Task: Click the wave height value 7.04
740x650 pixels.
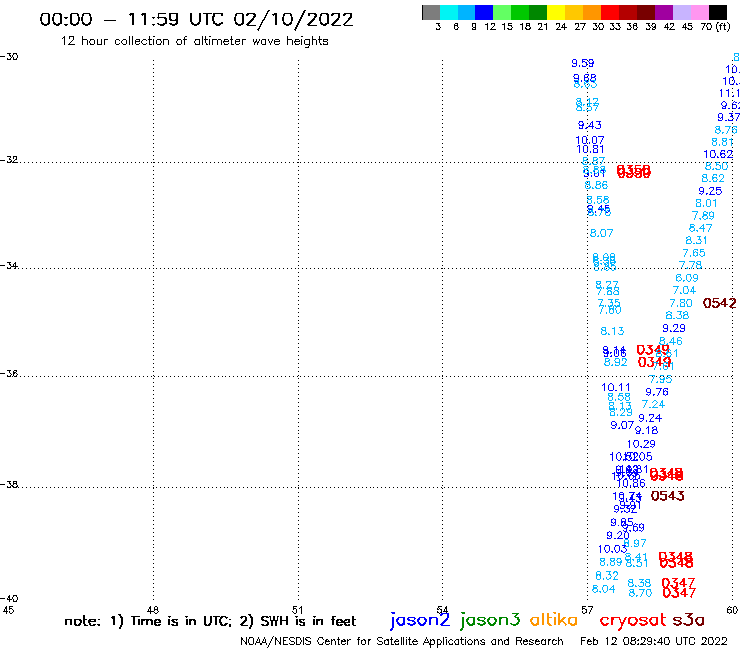Action: click(684, 290)
